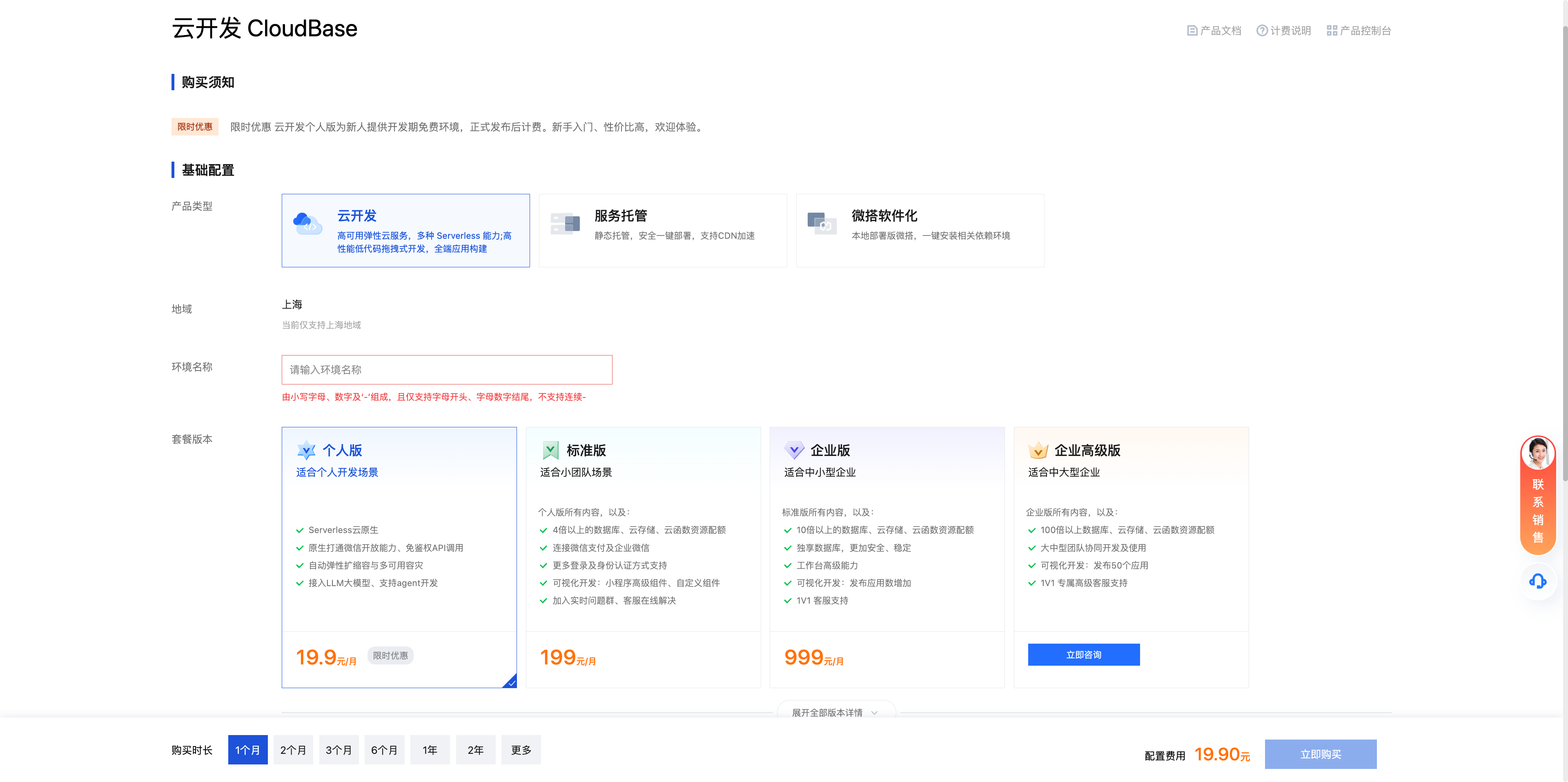Open 计费说明 billing help link

(1284, 31)
